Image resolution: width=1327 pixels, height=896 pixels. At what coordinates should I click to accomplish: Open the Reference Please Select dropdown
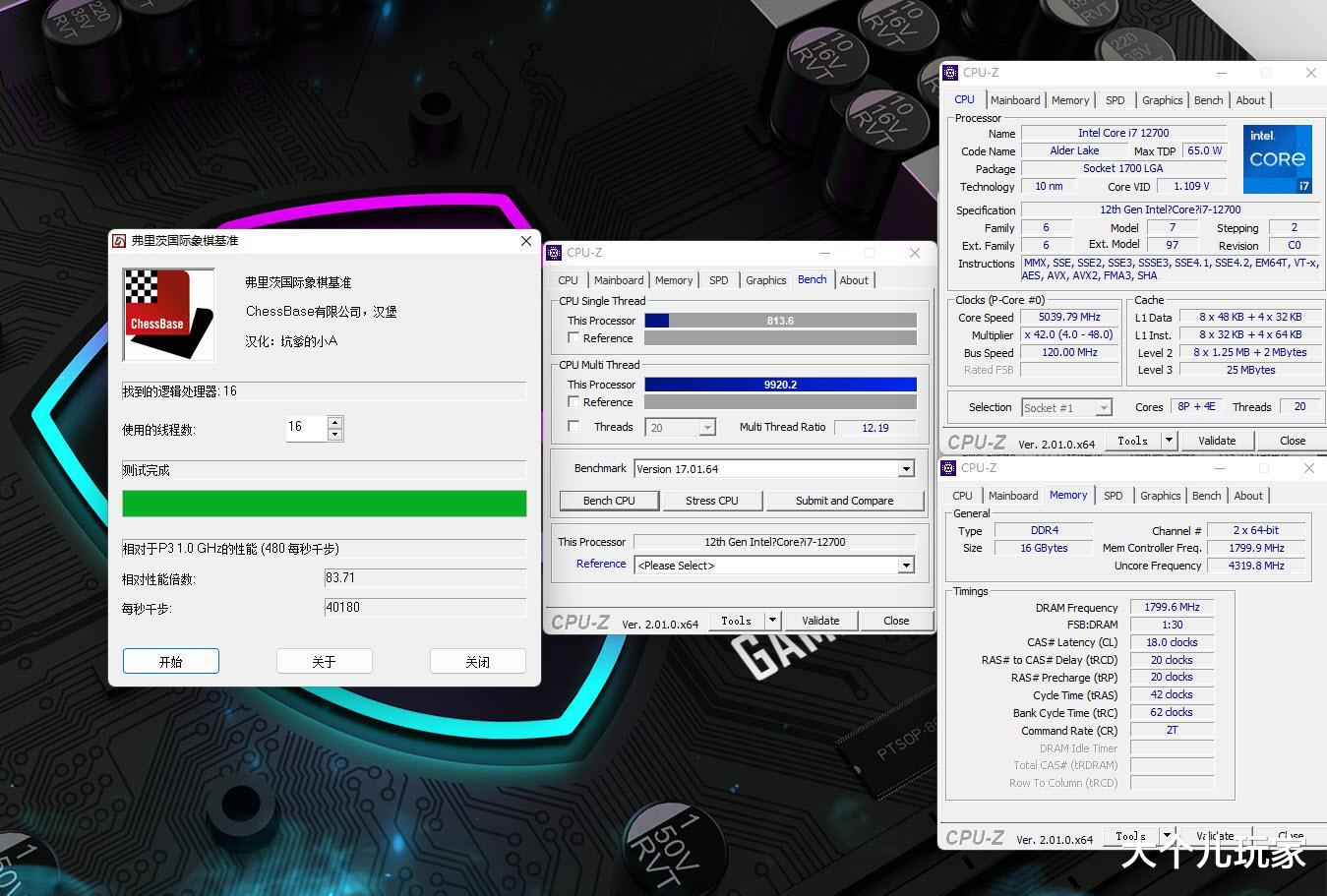pyautogui.click(x=907, y=565)
